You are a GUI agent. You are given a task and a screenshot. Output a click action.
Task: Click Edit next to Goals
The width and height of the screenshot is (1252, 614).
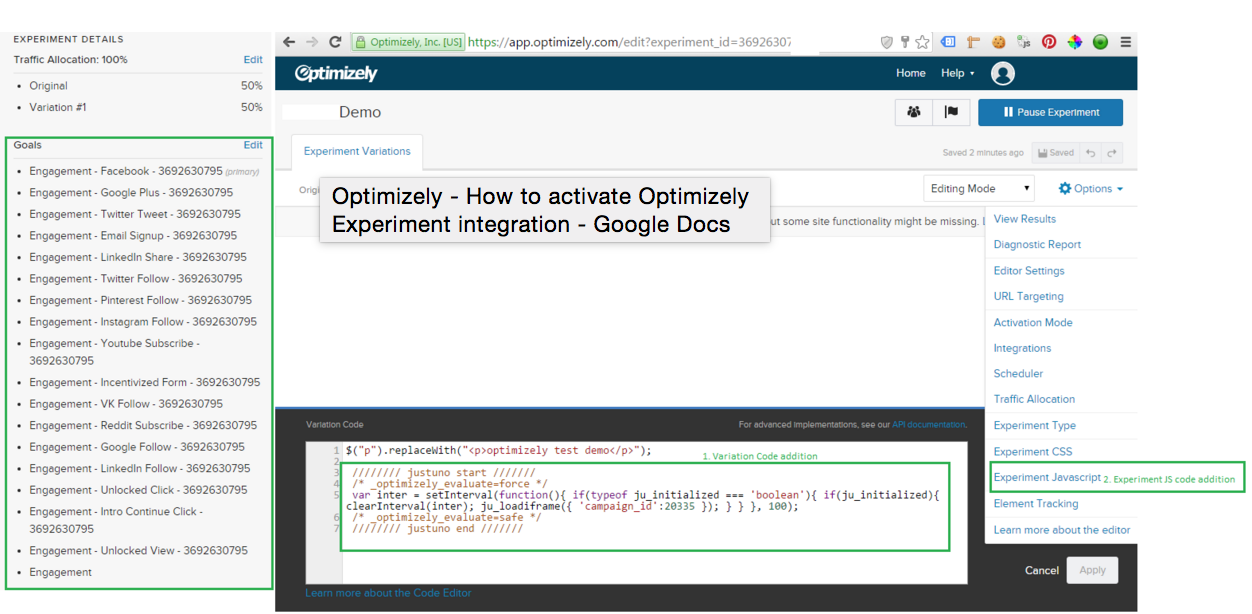coord(253,145)
